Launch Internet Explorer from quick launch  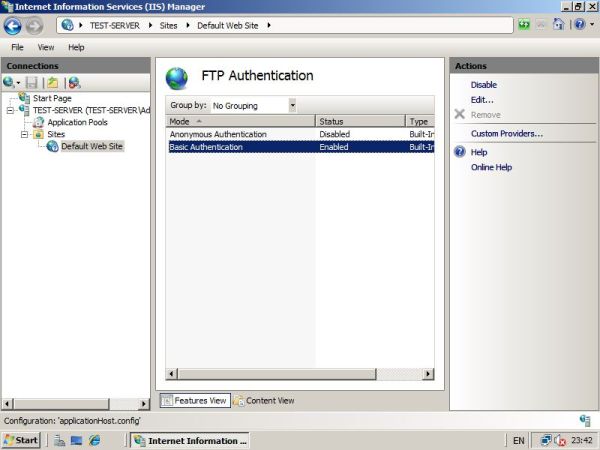tap(94, 441)
